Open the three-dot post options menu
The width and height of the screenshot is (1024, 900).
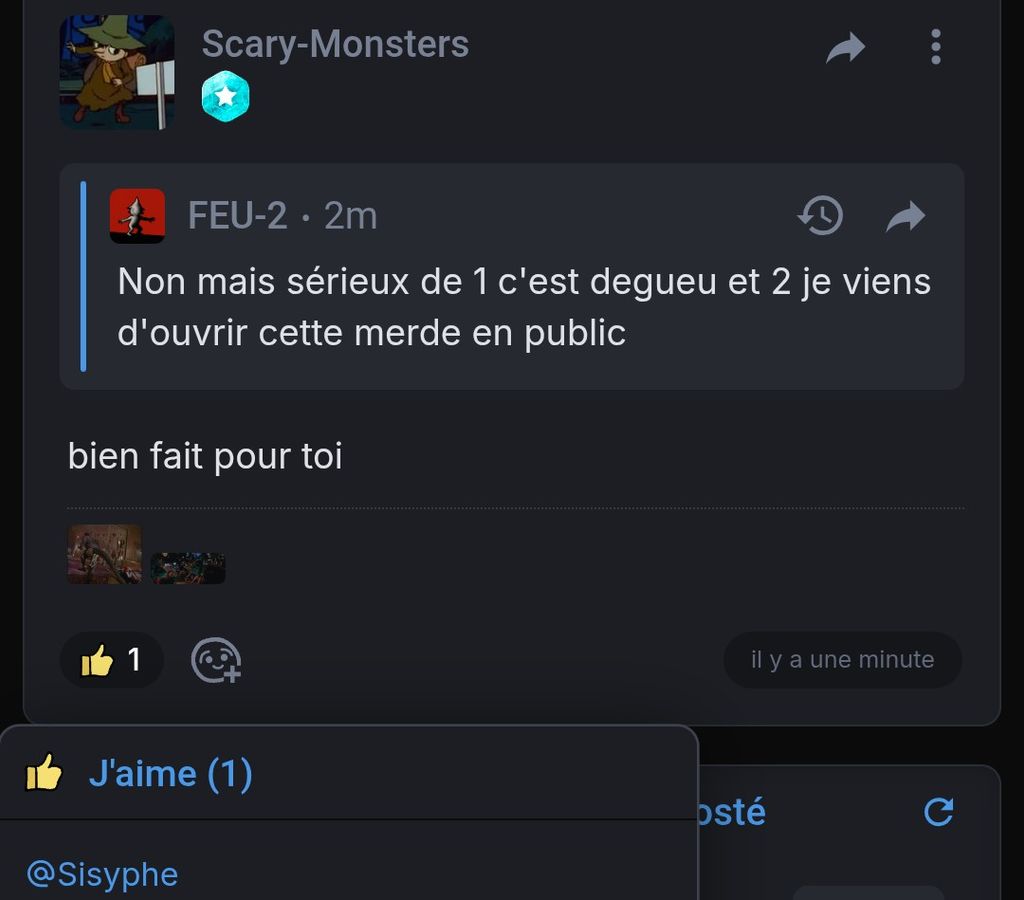click(x=936, y=47)
